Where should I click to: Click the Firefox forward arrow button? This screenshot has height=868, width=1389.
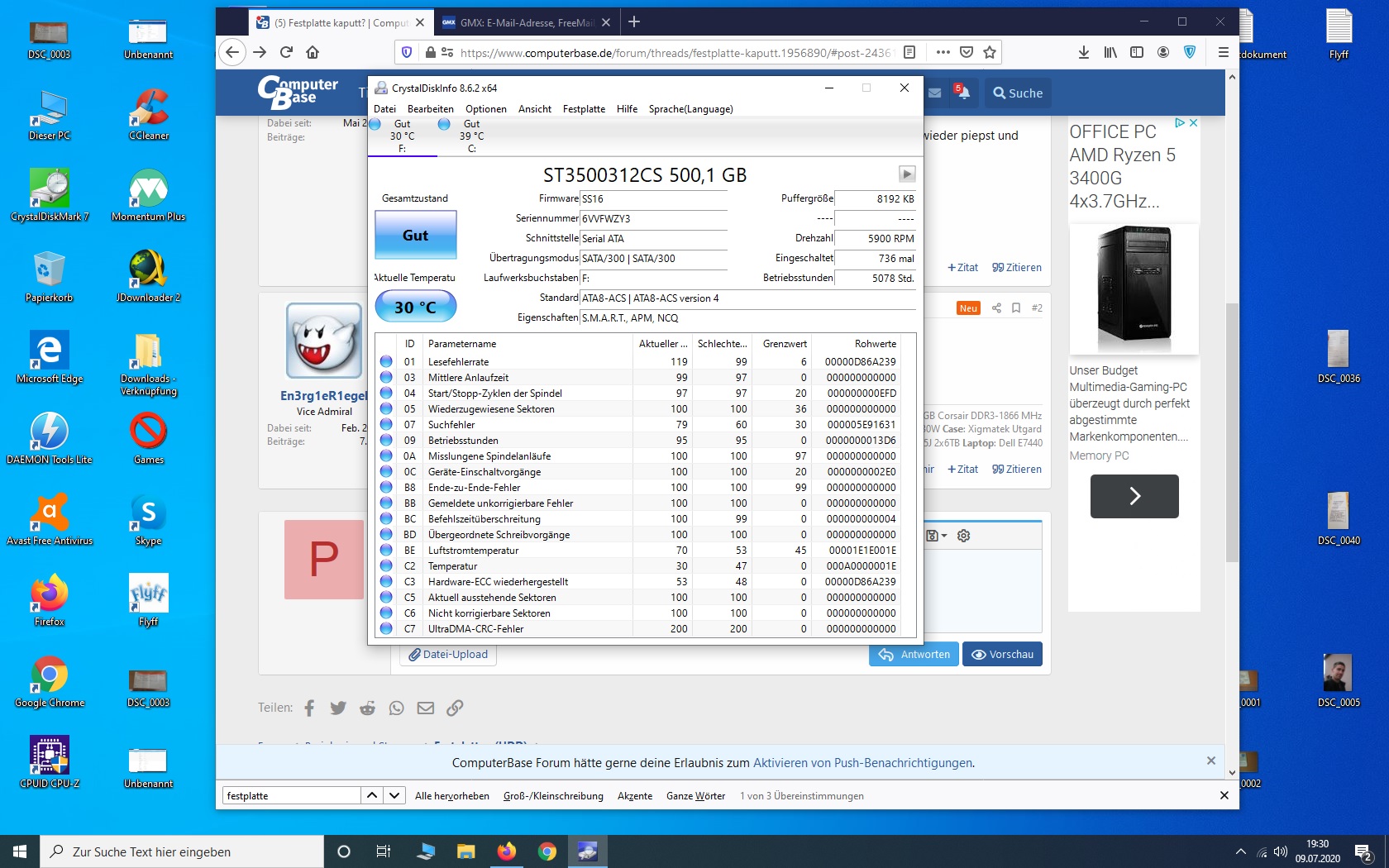point(260,52)
